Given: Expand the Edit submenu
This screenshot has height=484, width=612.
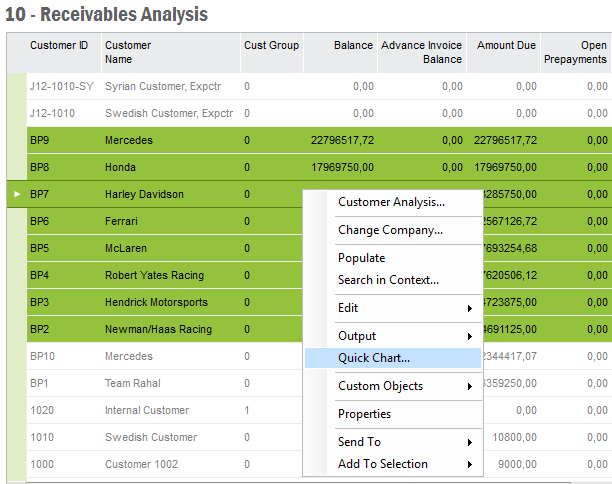Looking at the screenshot, I should coord(348,308).
